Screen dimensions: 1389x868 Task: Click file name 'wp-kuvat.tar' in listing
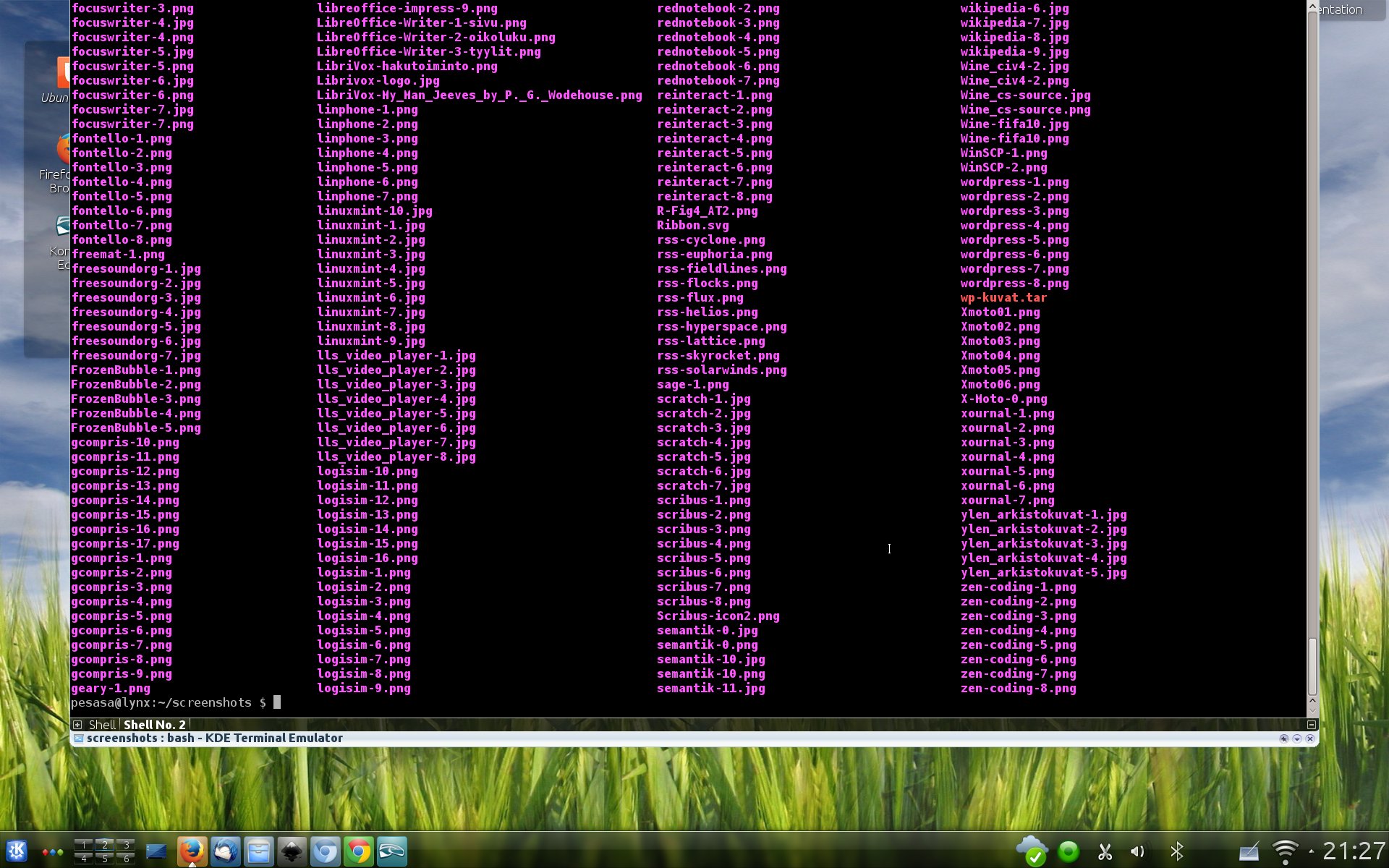point(1003,297)
